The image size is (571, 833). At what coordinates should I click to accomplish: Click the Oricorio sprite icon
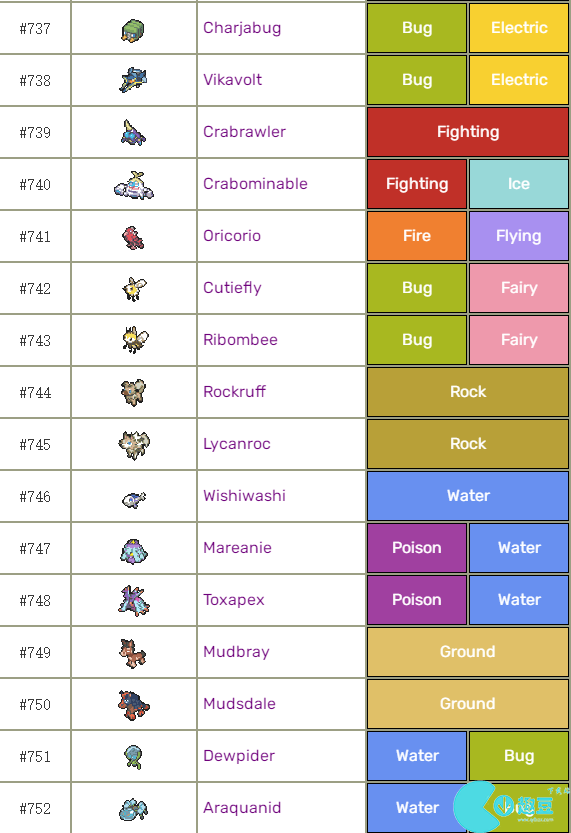coord(133,237)
